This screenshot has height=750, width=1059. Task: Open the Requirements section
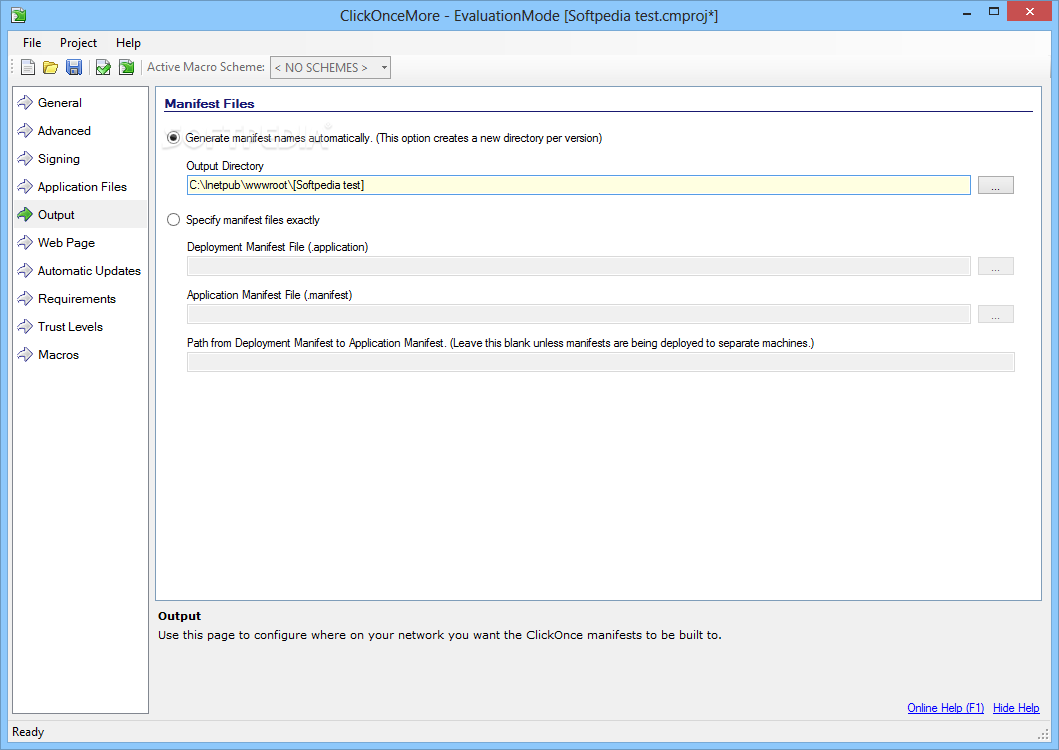point(77,299)
